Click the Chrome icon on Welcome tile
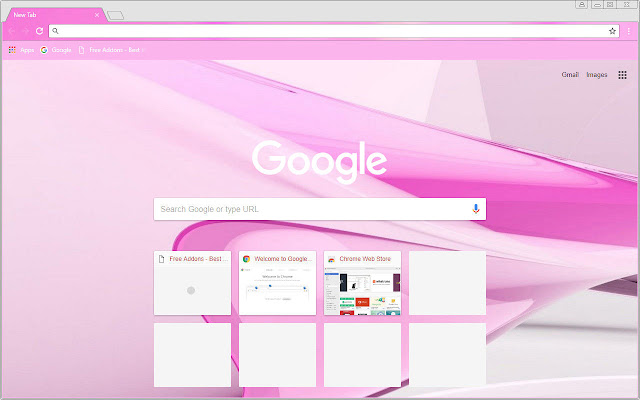This screenshot has width=640, height=400. [247, 259]
